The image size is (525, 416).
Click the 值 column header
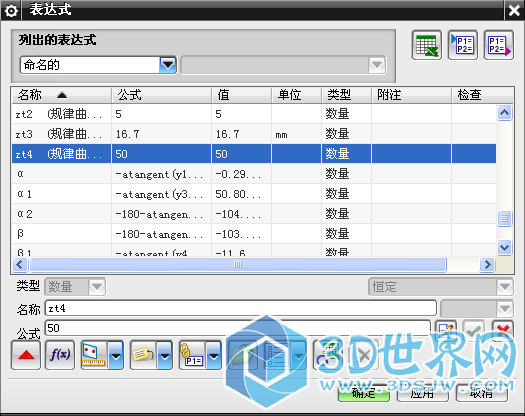coord(241,95)
